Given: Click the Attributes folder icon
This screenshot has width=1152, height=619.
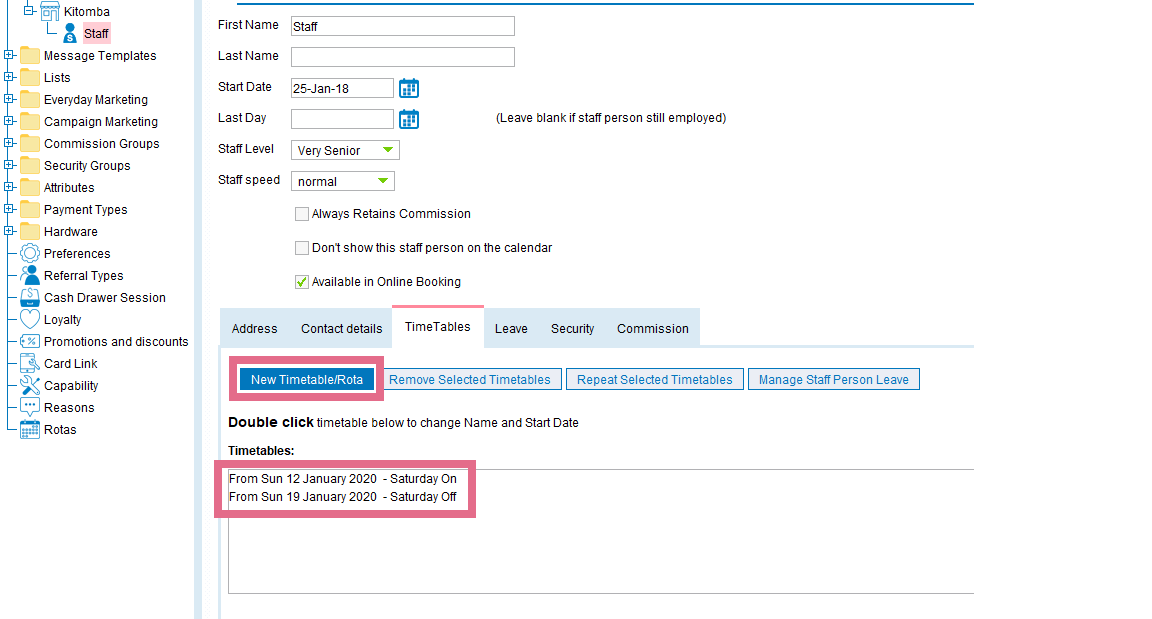Looking at the screenshot, I should click(30, 188).
